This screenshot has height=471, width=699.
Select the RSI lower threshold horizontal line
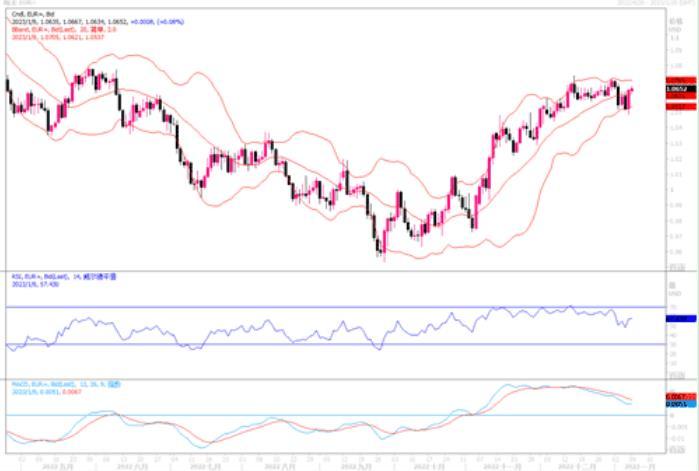[x=300, y=345]
